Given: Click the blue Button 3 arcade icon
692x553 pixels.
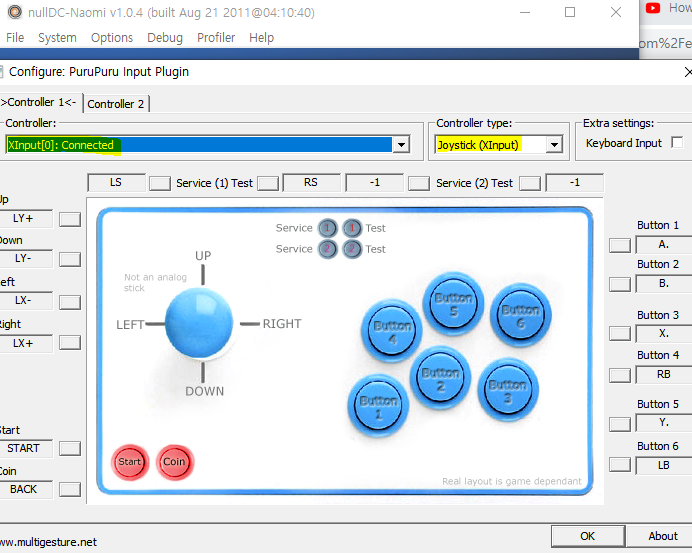Looking at the screenshot, I should tap(508, 390).
